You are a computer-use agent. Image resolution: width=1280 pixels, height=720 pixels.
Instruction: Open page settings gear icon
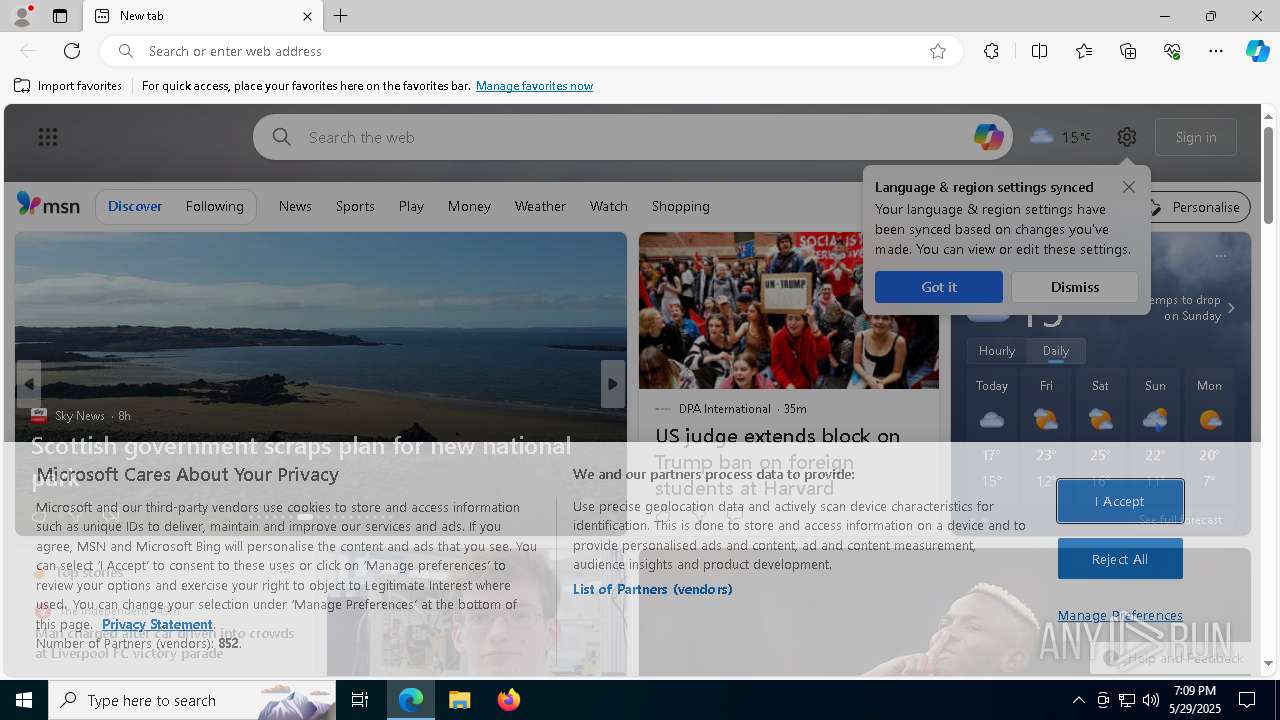pos(1127,137)
